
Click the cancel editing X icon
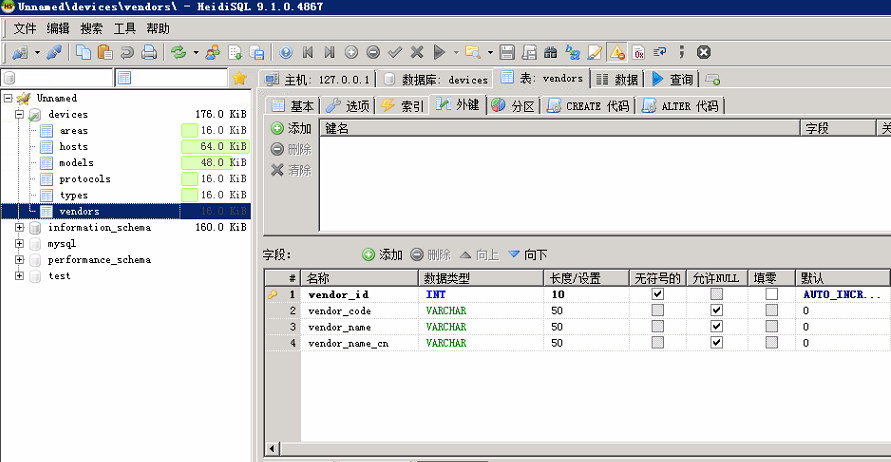tap(417, 52)
